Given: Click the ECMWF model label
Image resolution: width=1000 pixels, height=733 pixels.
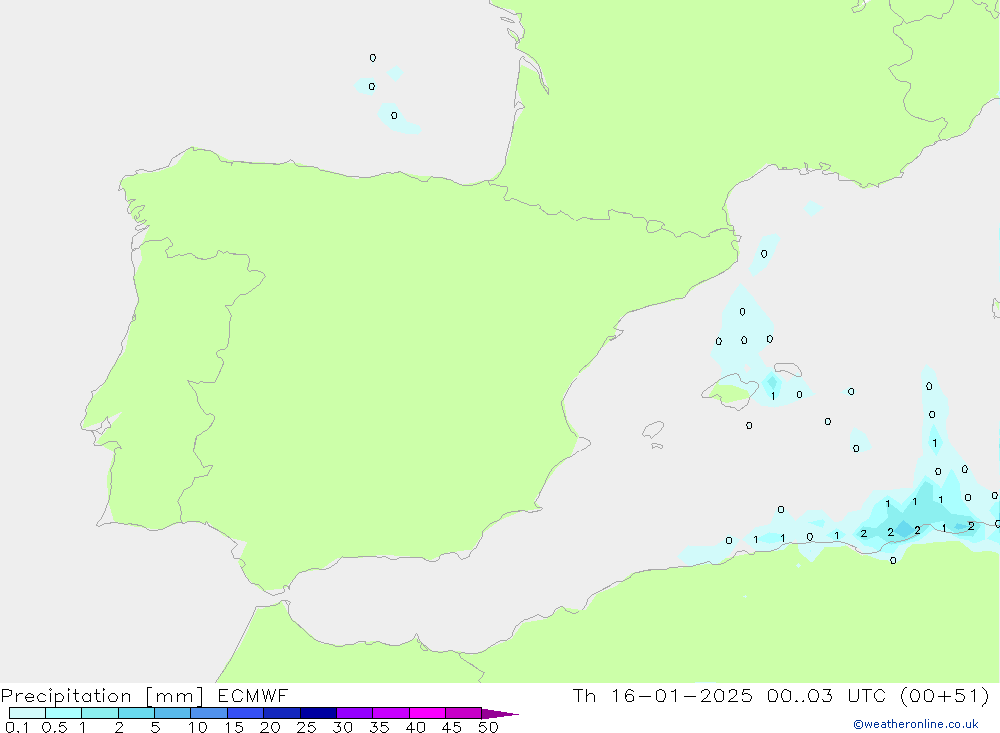Looking at the screenshot, I should pyautogui.click(x=253, y=695).
